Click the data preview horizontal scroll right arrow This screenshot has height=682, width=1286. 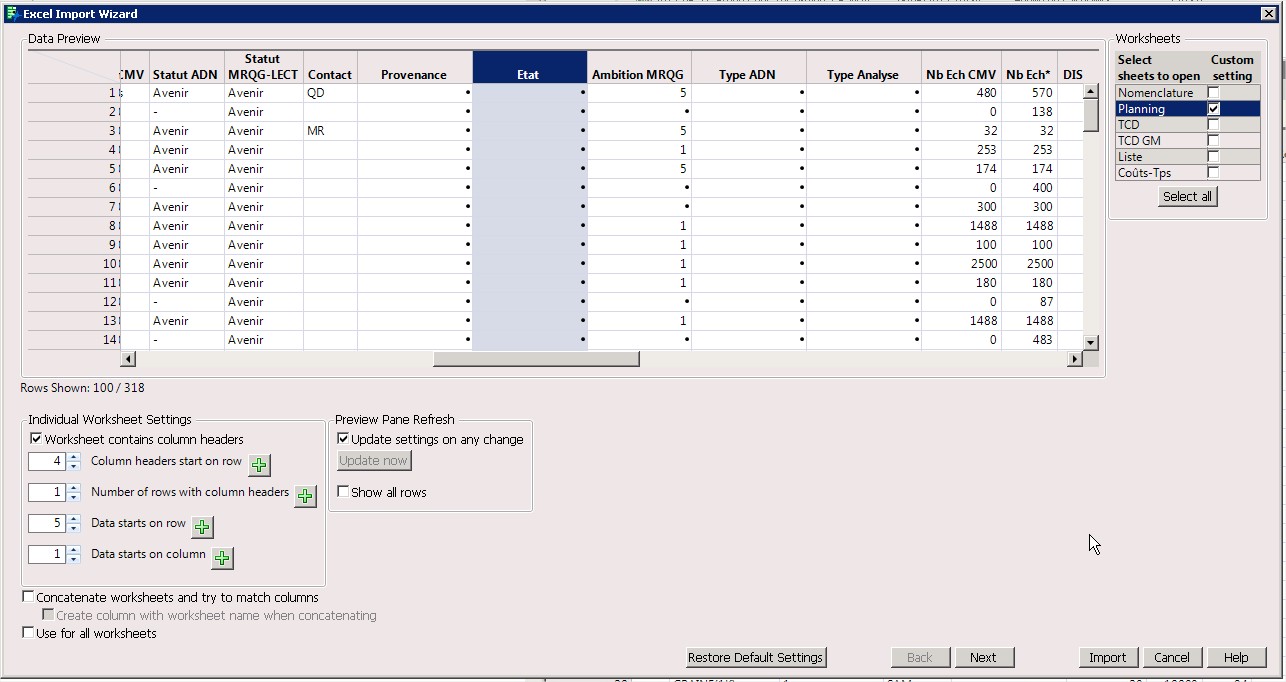(x=1075, y=359)
